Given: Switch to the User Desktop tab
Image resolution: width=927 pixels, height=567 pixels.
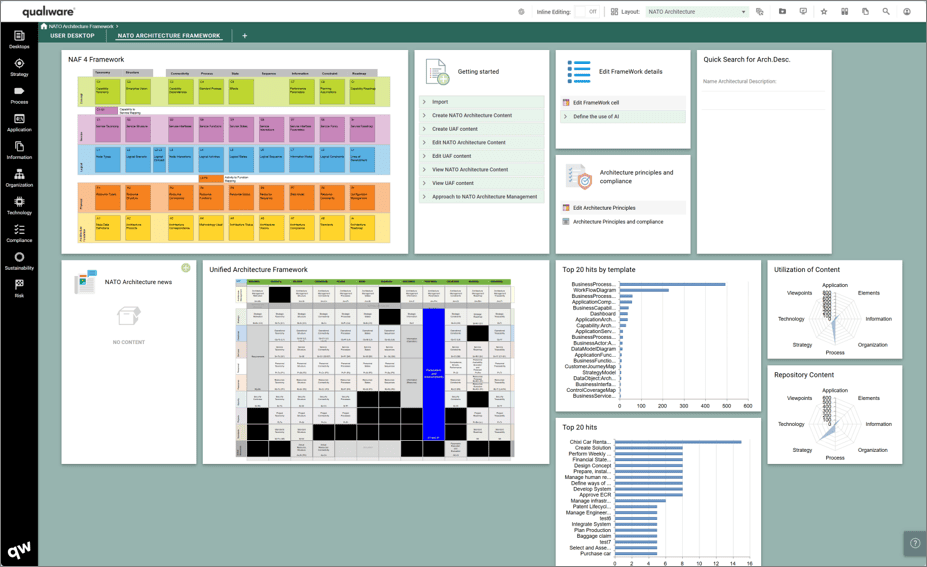Looking at the screenshot, I should pos(72,35).
